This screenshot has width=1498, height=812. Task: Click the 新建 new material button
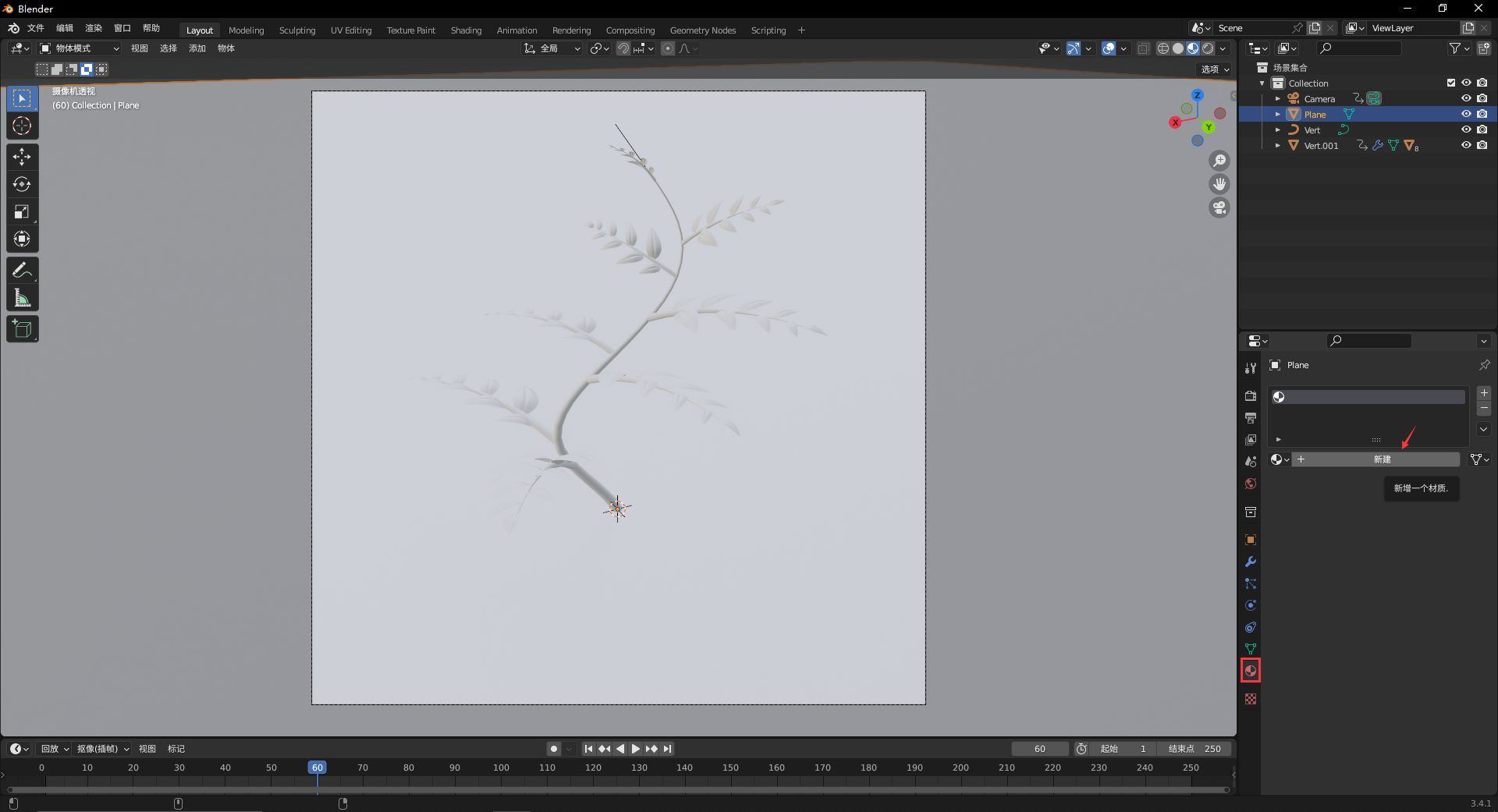[1381, 459]
